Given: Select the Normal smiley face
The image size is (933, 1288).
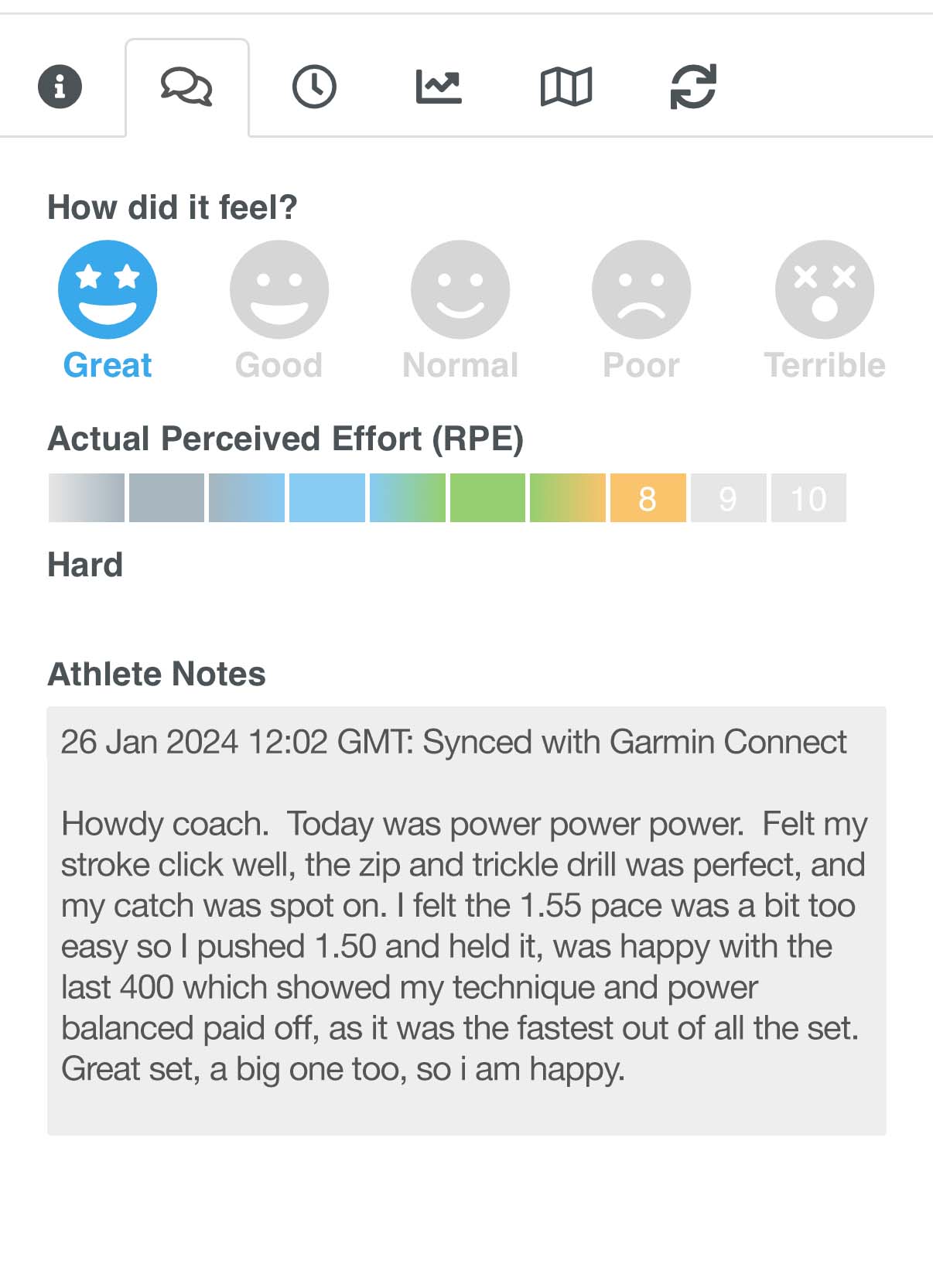Looking at the screenshot, I should pos(460,289).
